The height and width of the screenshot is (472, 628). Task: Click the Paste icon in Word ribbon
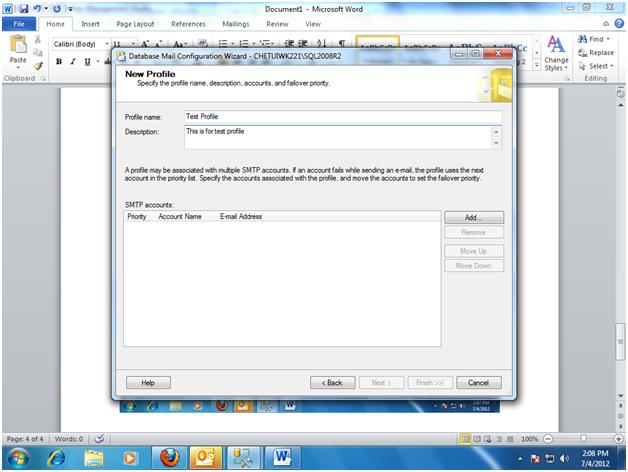[18, 44]
